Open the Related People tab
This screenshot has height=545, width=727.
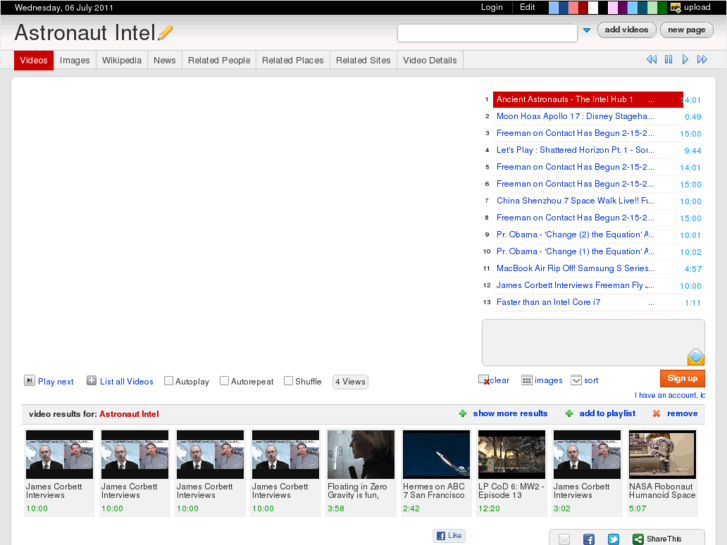click(219, 60)
